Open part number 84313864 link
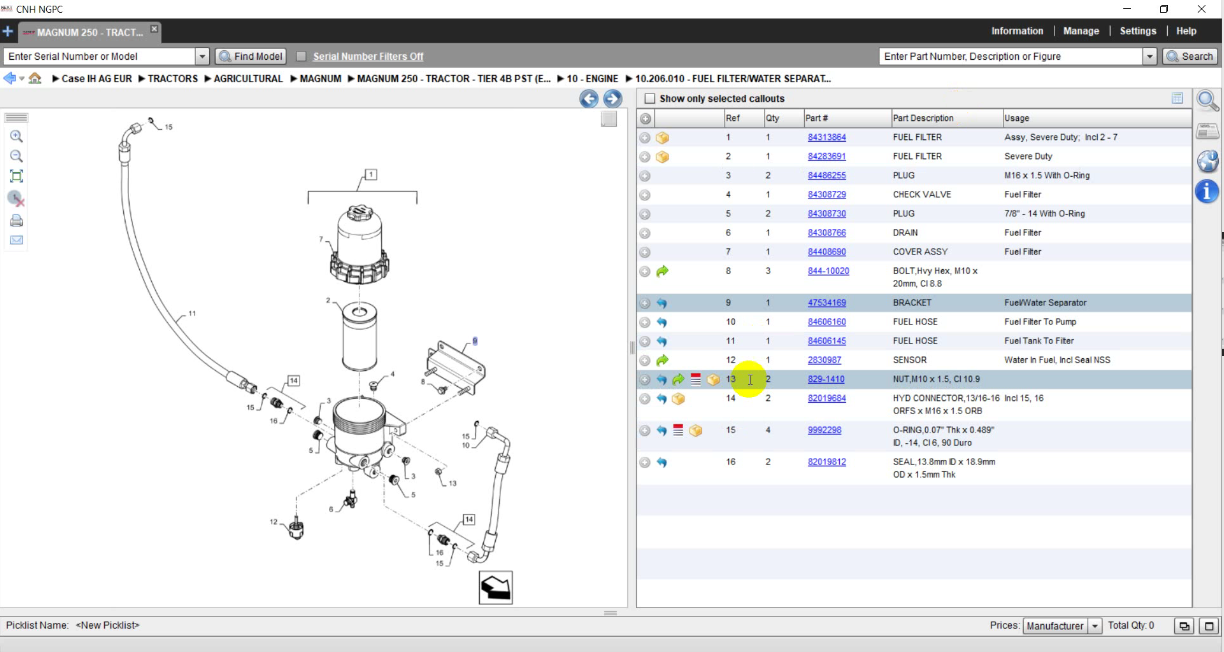Image resolution: width=1224 pixels, height=652 pixels. [x=826, y=138]
